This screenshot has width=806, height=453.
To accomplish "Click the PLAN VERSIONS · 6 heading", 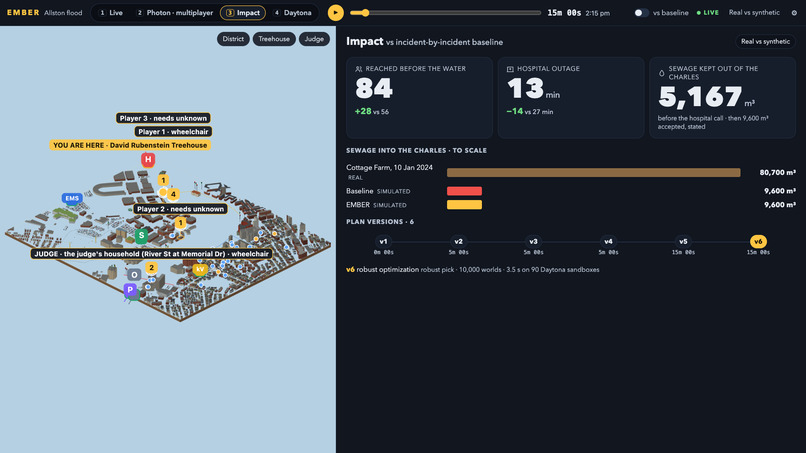I will click(380, 222).
